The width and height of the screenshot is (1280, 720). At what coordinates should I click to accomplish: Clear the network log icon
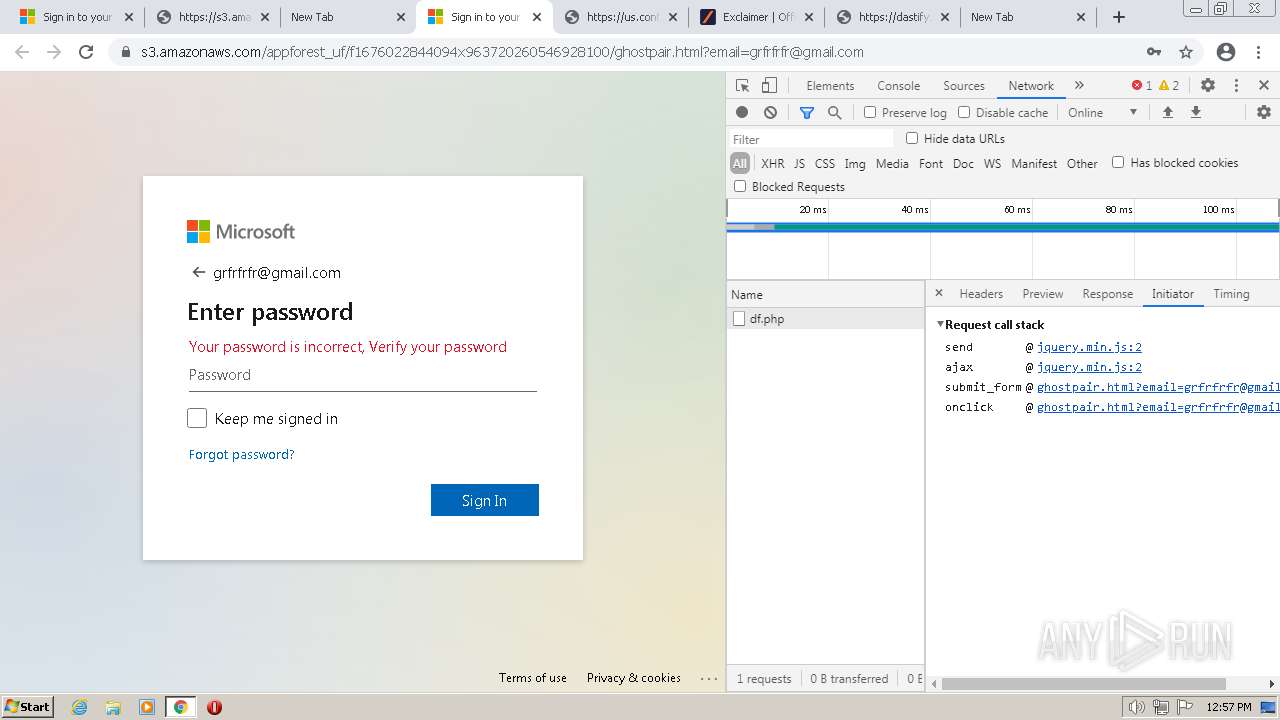point(770,112)
